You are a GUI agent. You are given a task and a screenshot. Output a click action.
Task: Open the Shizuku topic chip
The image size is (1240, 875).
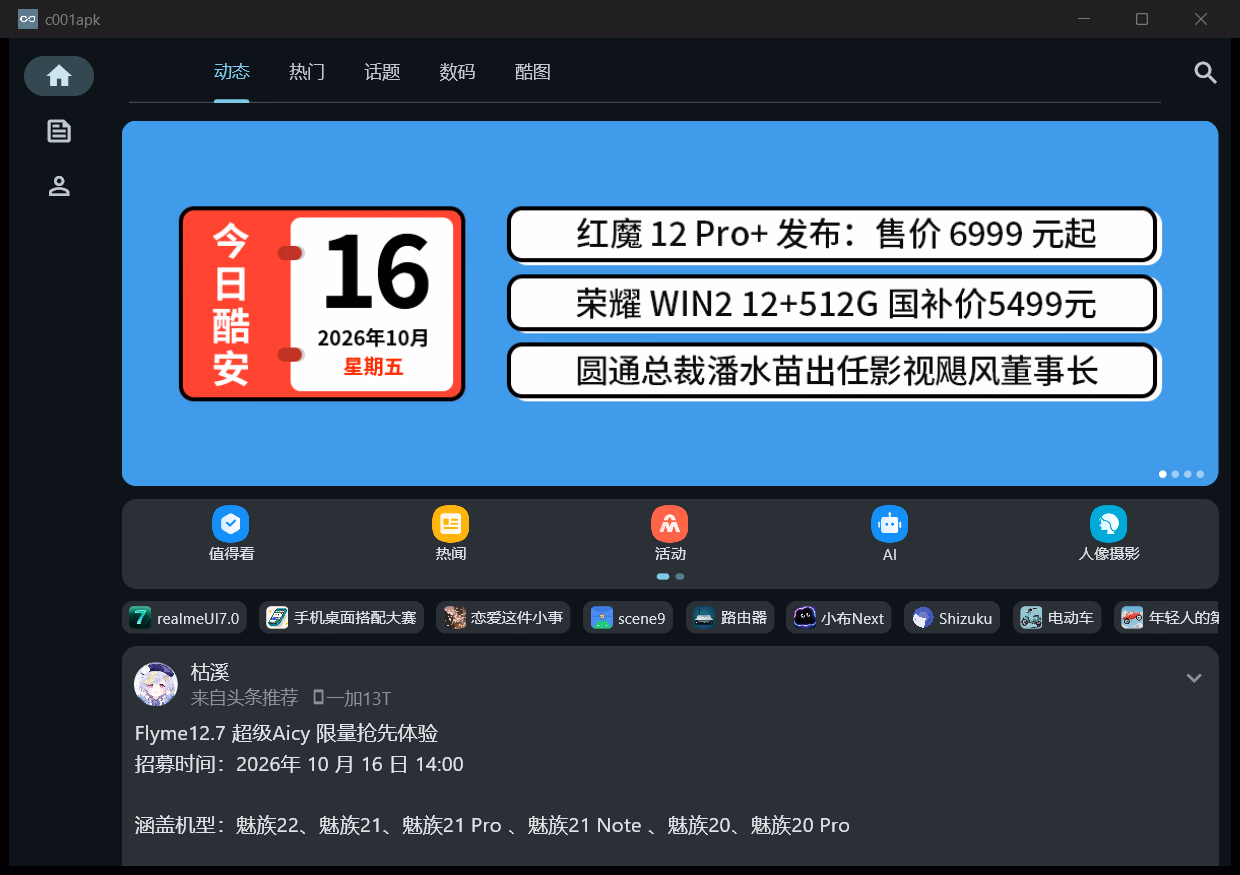pos(952,618)
